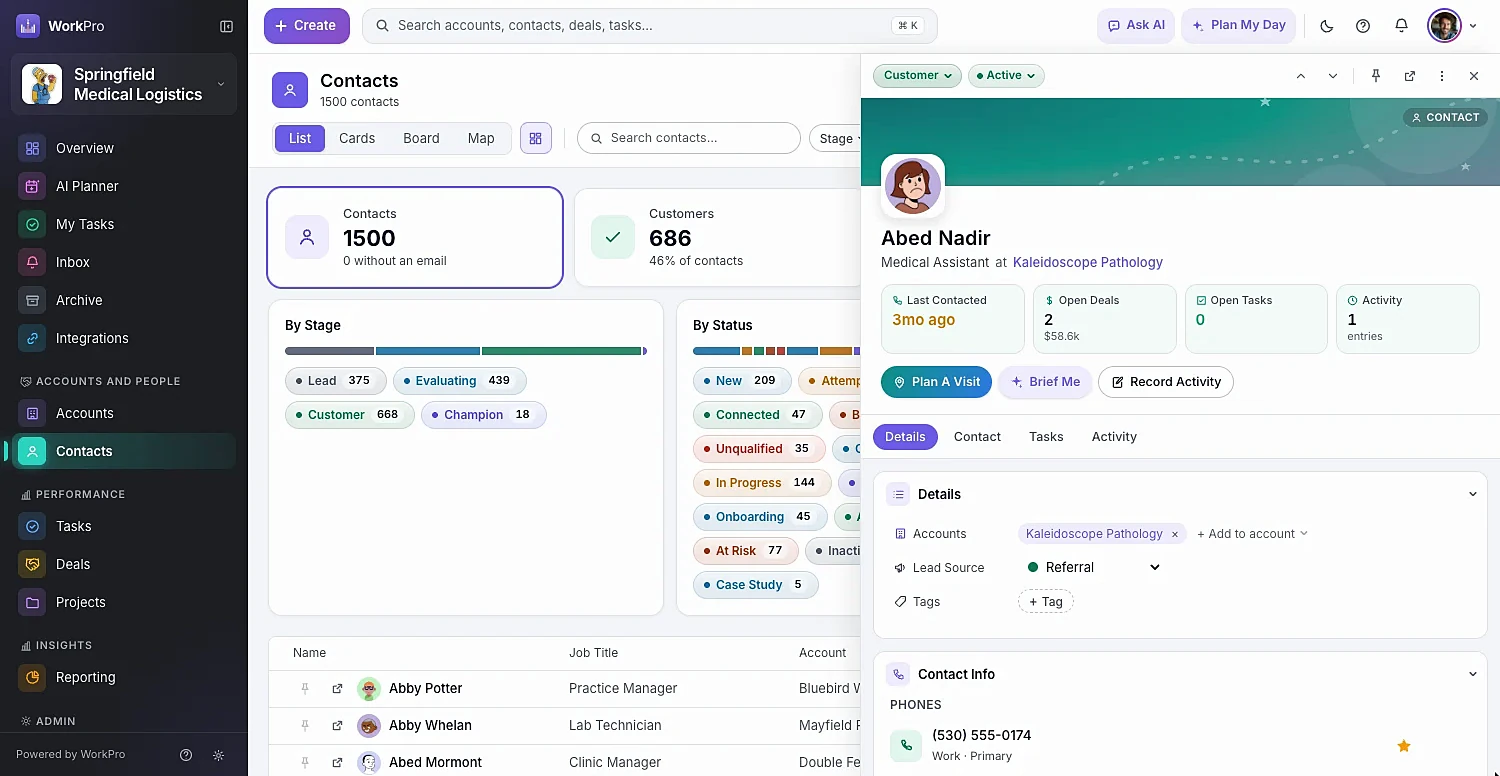Select the Customers 686 summary card
The width and height of the screenshot is (1500, 776).
[717, 238]
